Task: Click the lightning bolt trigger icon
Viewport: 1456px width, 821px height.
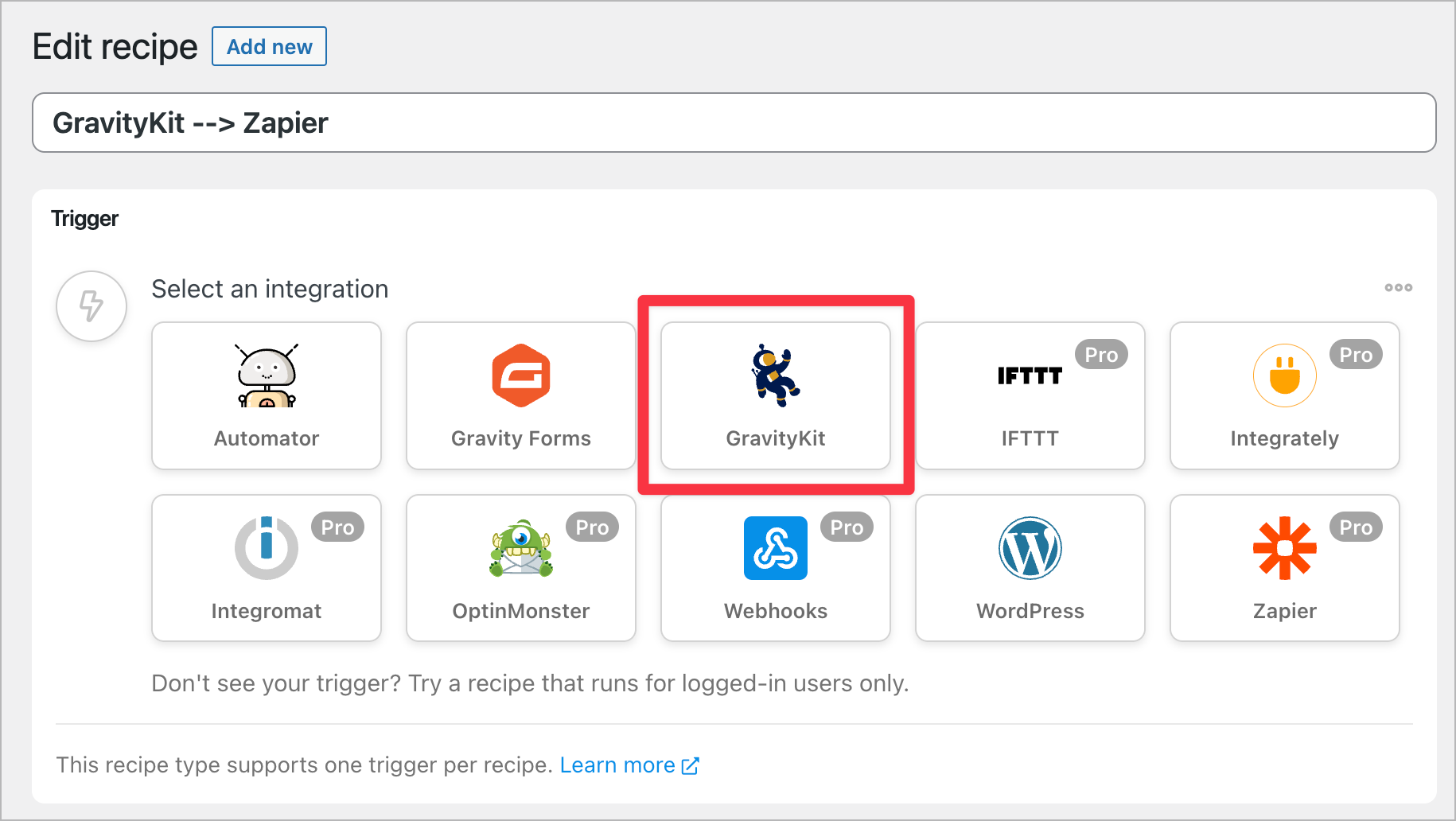Action: [x=91, y=306]
